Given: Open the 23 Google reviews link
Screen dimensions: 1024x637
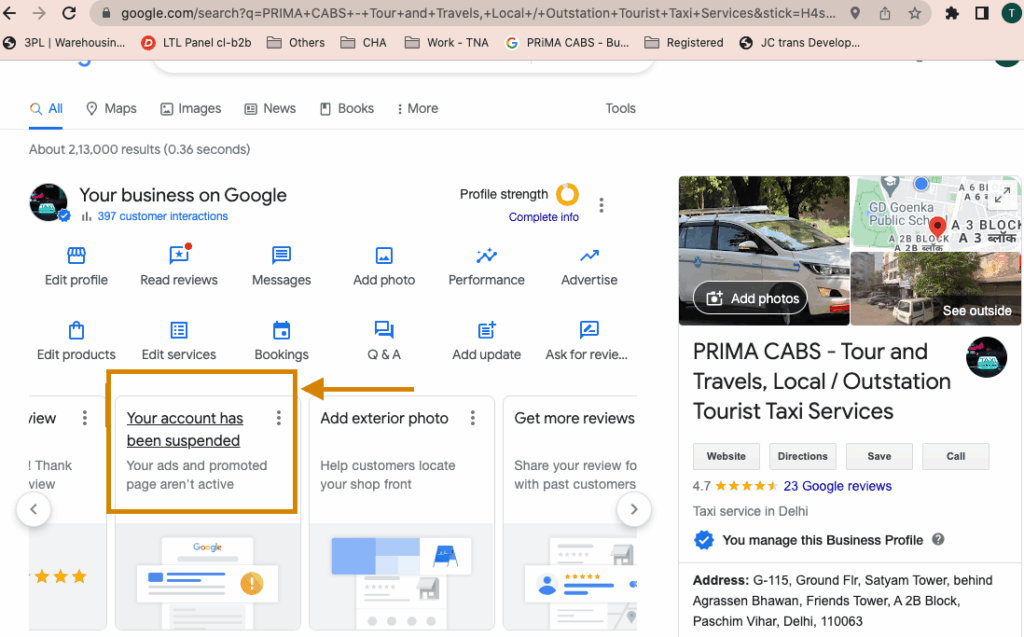Looking at the screenshot, I should coord(837,486).
